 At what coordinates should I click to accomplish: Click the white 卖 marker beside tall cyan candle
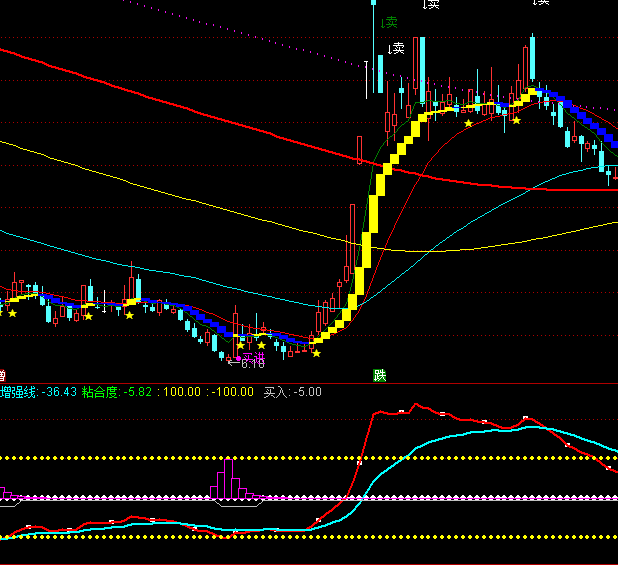(x=396, y=48)
